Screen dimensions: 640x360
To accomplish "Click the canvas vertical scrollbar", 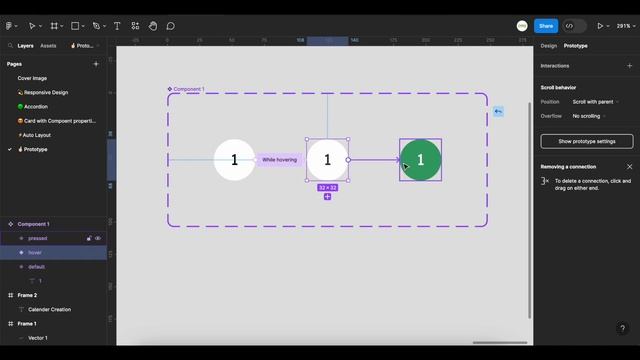I will pyautogui.click(x=529, y=210).
